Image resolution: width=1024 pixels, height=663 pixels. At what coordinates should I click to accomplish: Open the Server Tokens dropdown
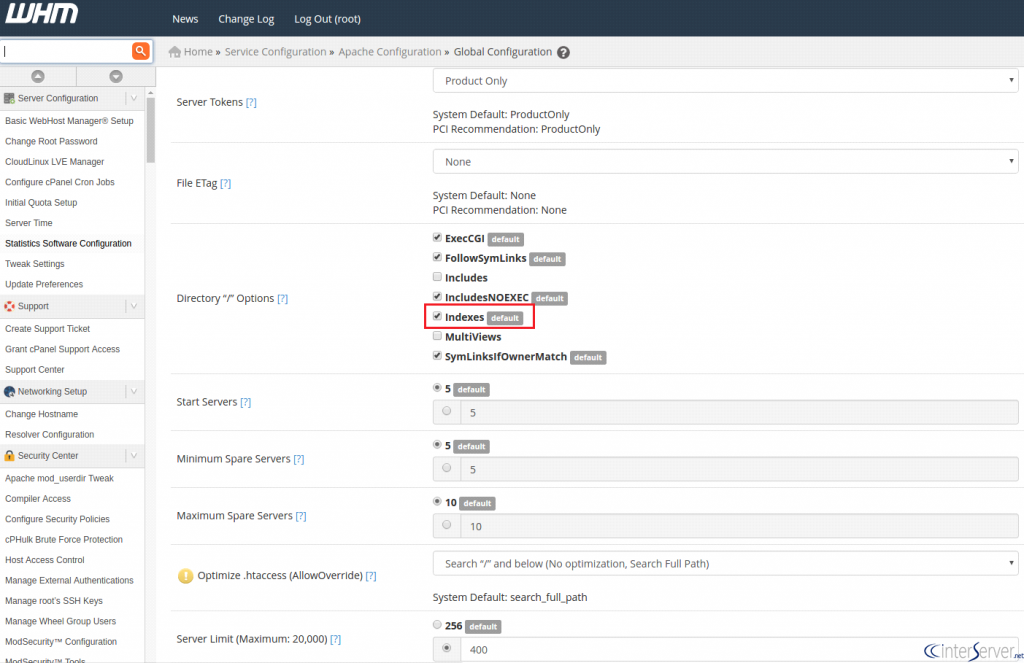(725, 80)
